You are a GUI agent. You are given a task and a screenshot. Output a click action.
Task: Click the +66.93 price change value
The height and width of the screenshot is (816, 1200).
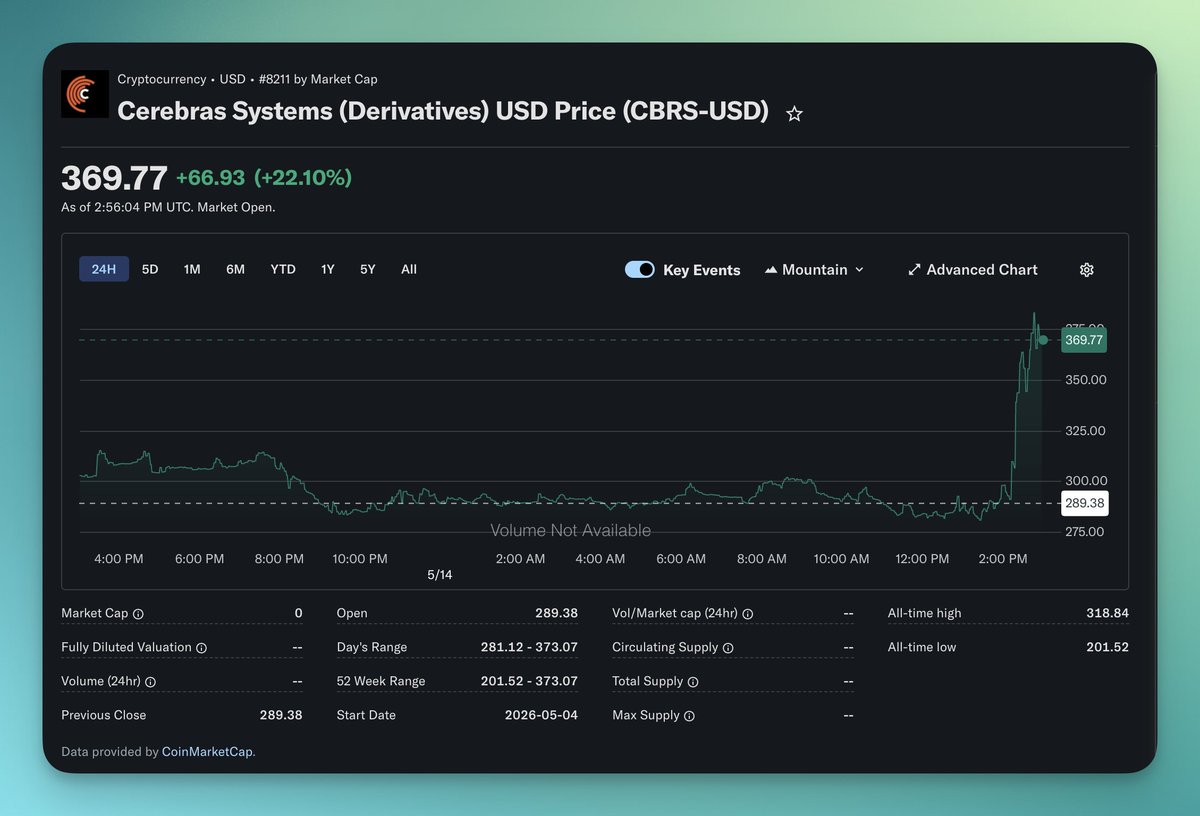211,178
